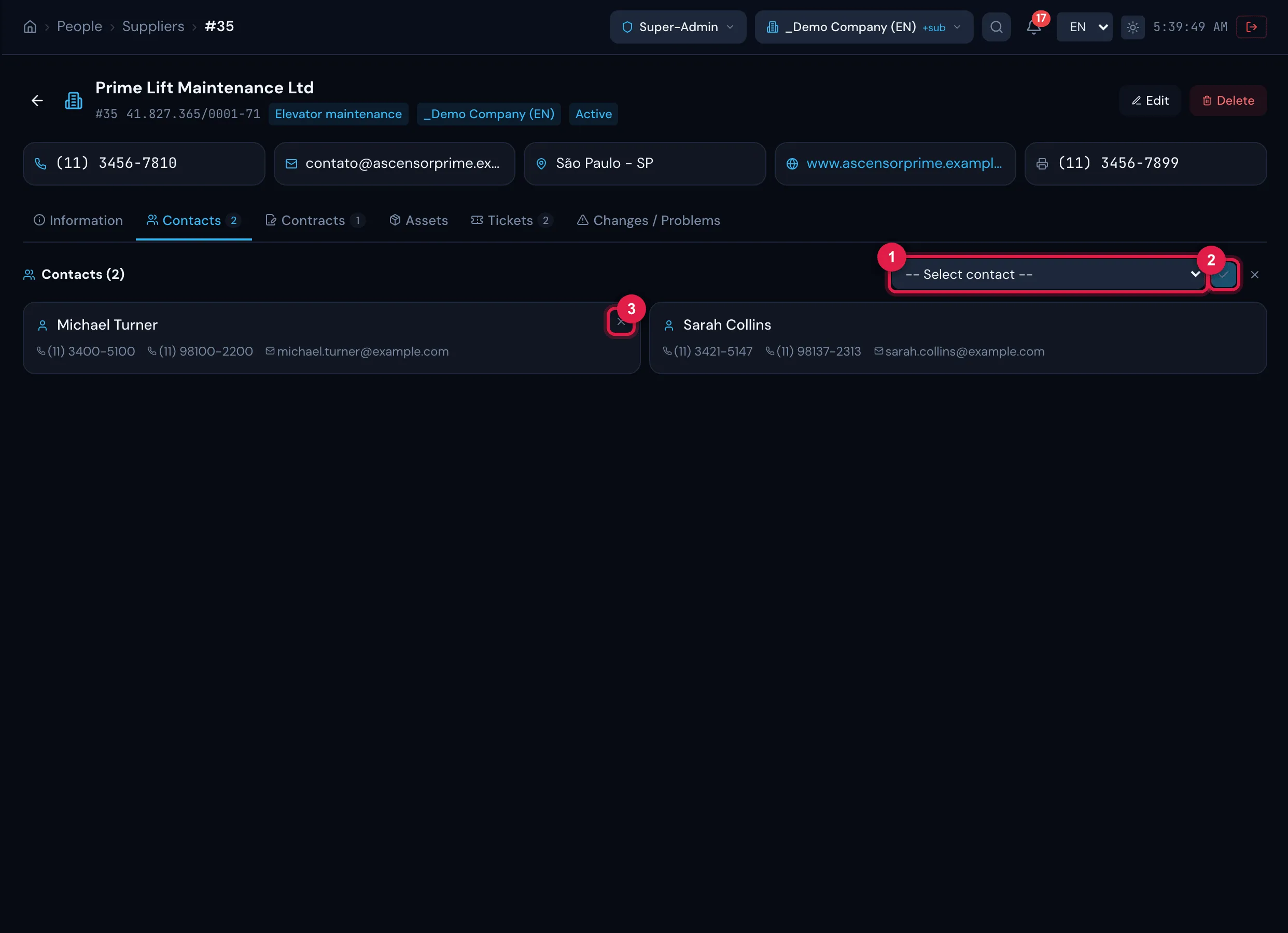Viewport: 1288px width, 933px height.
Task: Switch to the Information tab
Action: click(78, 220)
